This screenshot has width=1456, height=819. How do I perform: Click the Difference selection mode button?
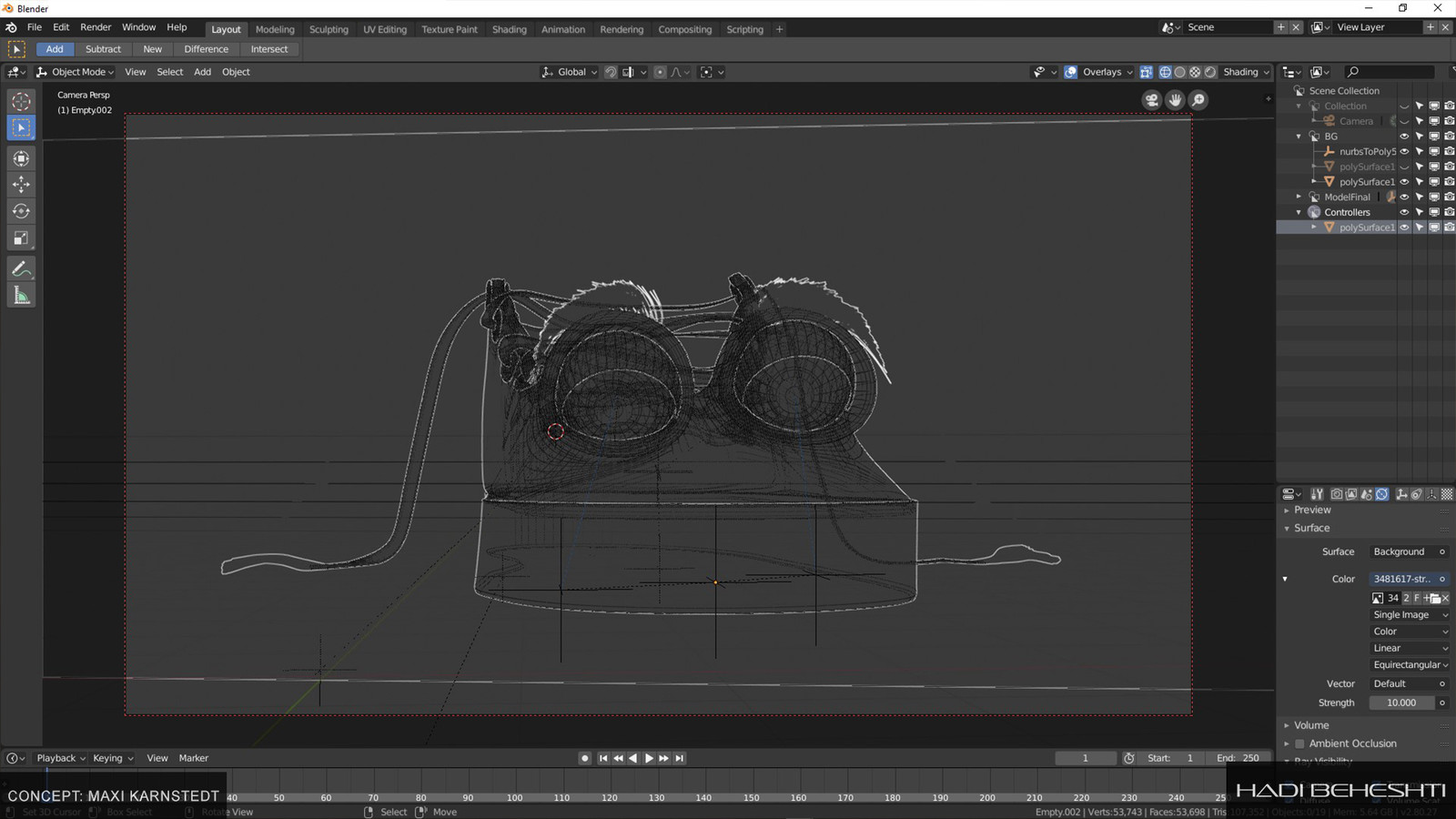(x=207, y=49)
